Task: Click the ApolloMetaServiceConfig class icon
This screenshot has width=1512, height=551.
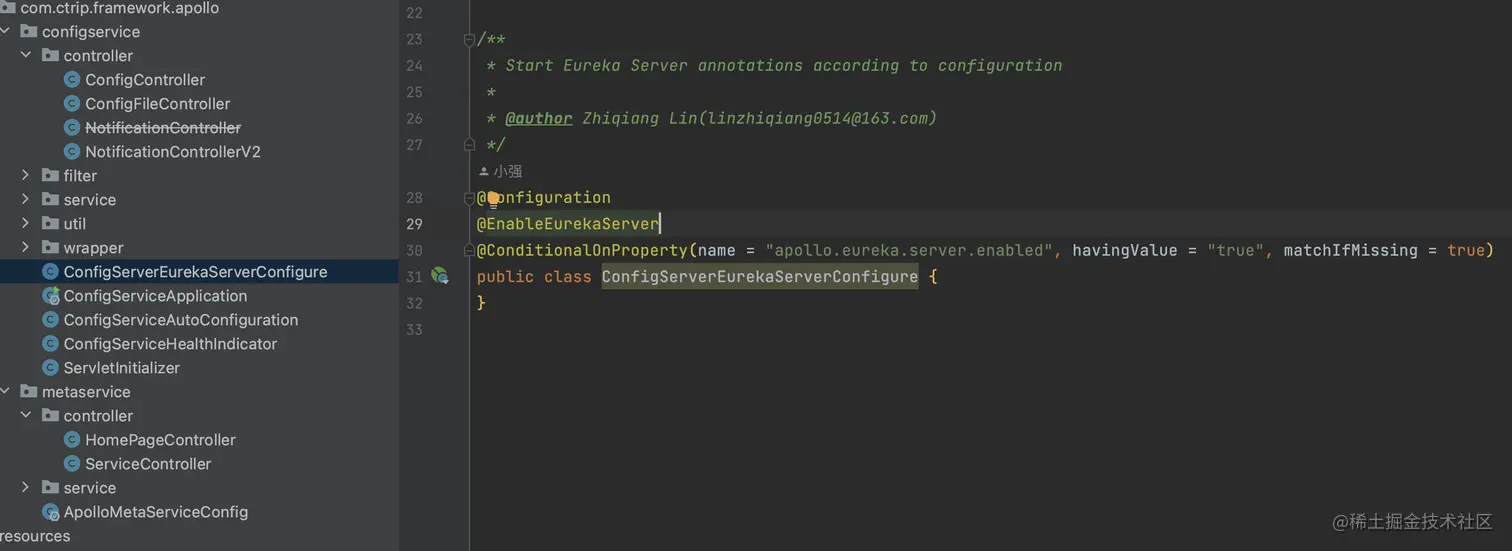Action: (x=50, y=512)
